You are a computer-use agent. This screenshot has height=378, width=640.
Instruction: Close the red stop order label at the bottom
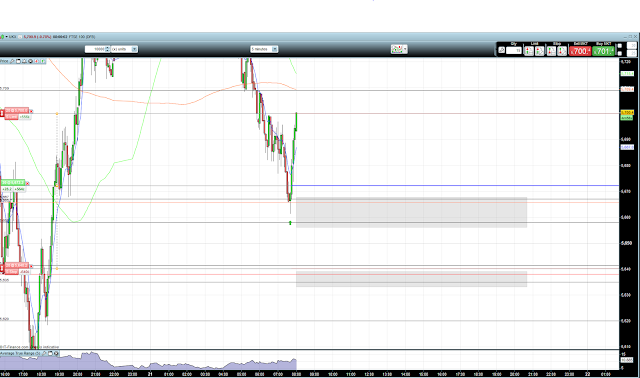point(31,267)
